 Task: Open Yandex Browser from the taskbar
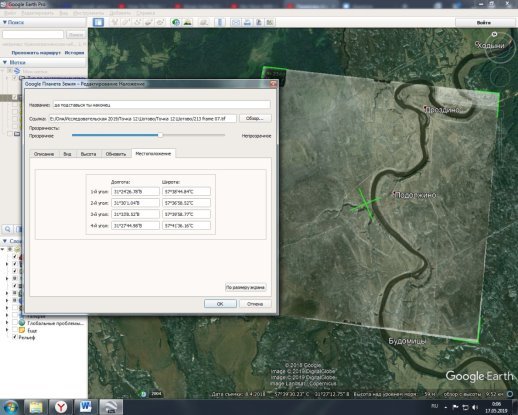pyautogui.click(x=61, y=407)
